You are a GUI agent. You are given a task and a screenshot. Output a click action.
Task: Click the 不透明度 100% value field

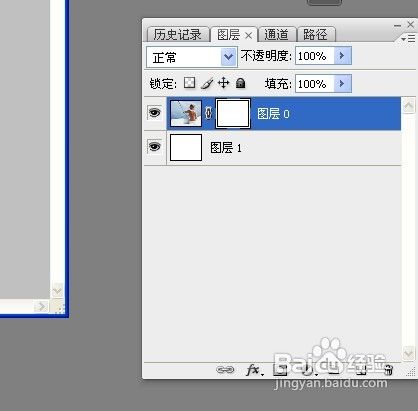(x=315, y=56)
